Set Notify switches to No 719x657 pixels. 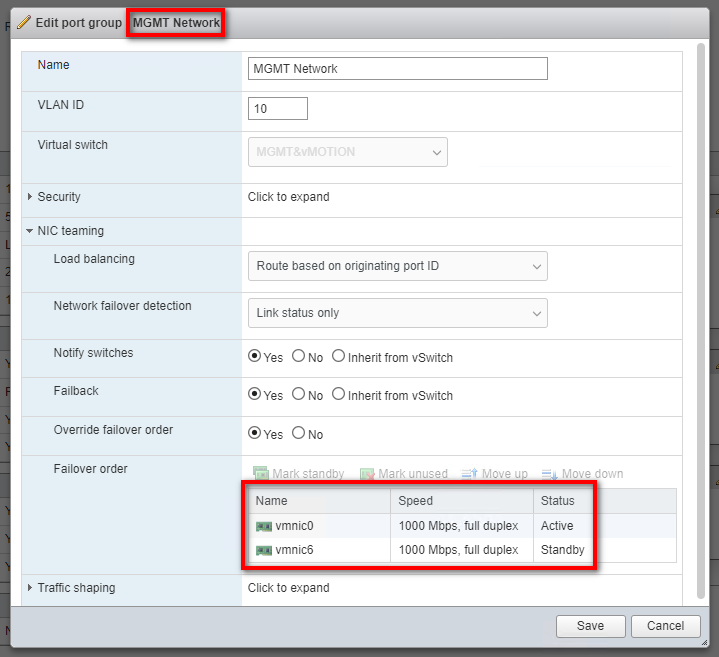point(298,356)
